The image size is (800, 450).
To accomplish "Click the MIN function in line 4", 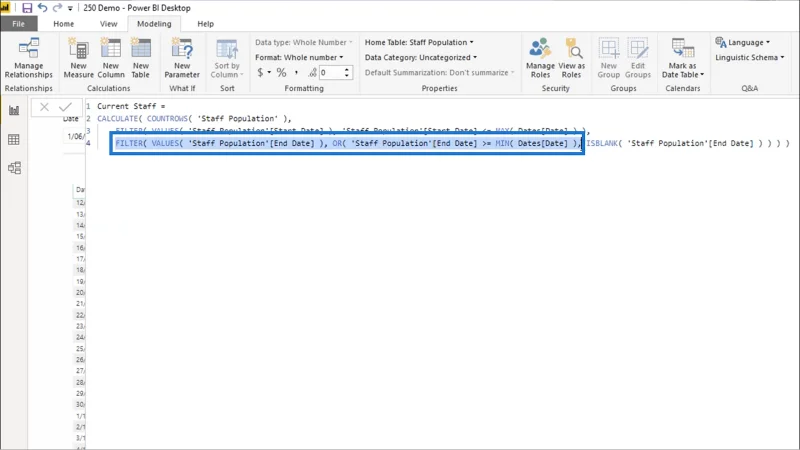I will (x=502, y=143).
